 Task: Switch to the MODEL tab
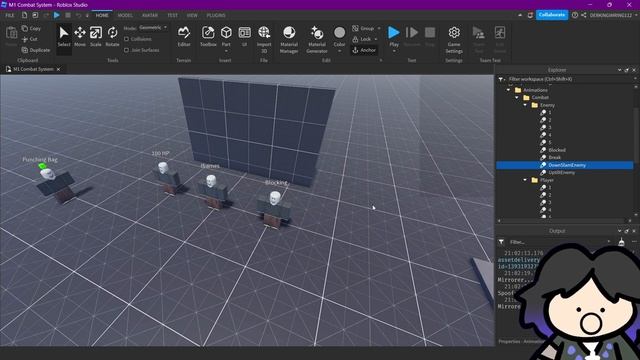point(125,15)
